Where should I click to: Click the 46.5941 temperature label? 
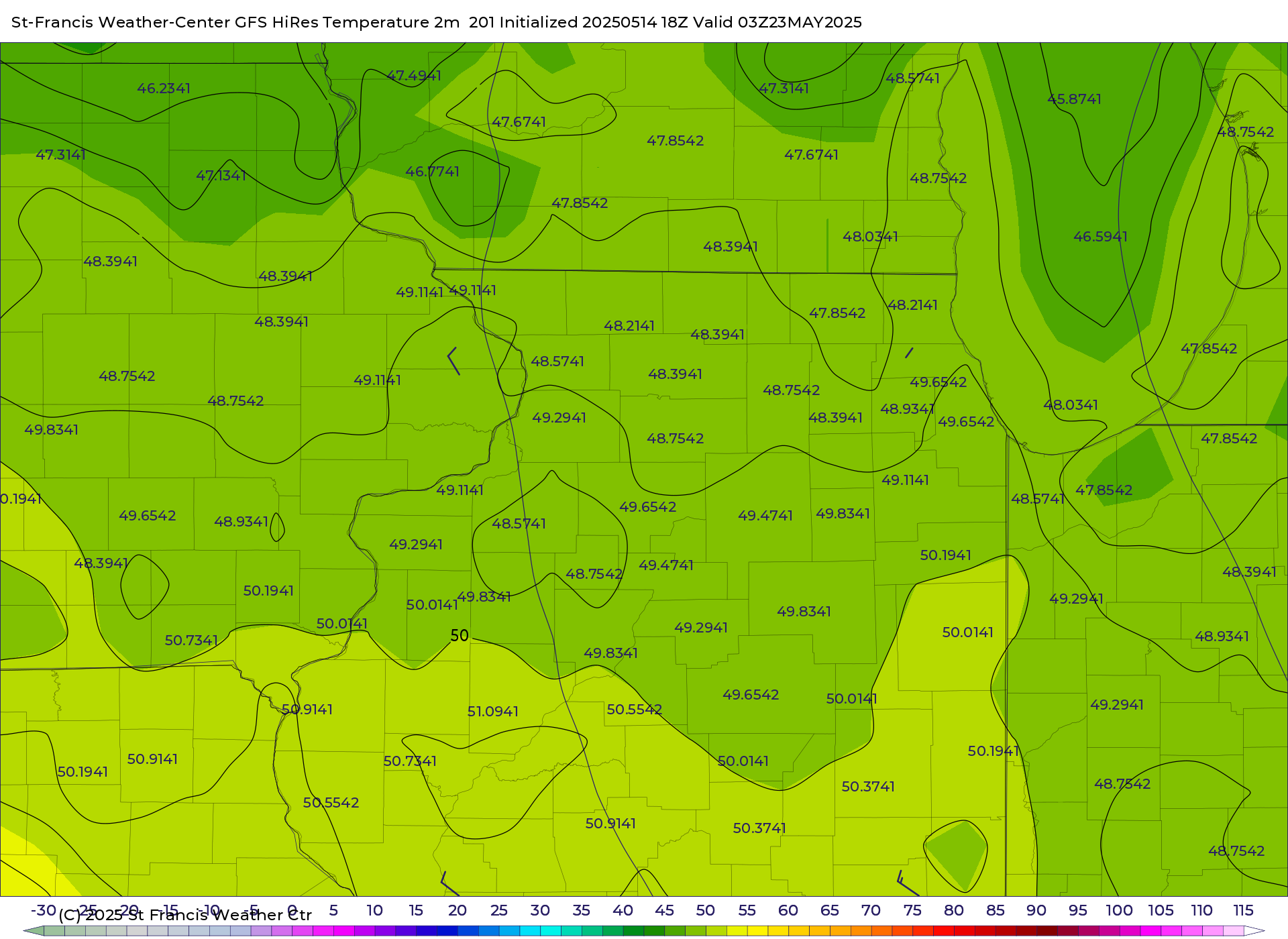(1100, 237)
